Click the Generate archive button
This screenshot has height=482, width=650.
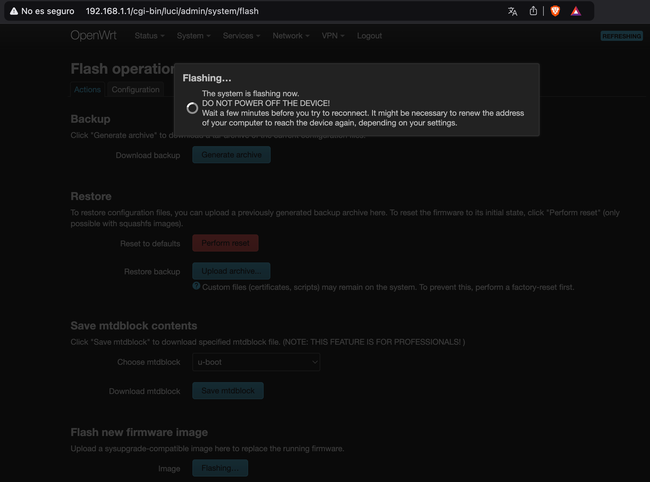point(231,155)
